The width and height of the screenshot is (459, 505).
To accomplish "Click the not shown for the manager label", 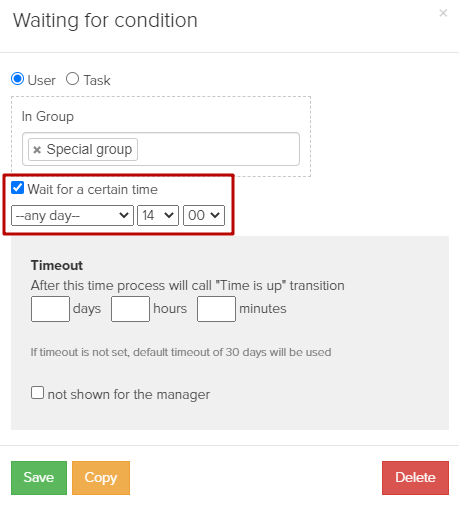I will [129, 395].
